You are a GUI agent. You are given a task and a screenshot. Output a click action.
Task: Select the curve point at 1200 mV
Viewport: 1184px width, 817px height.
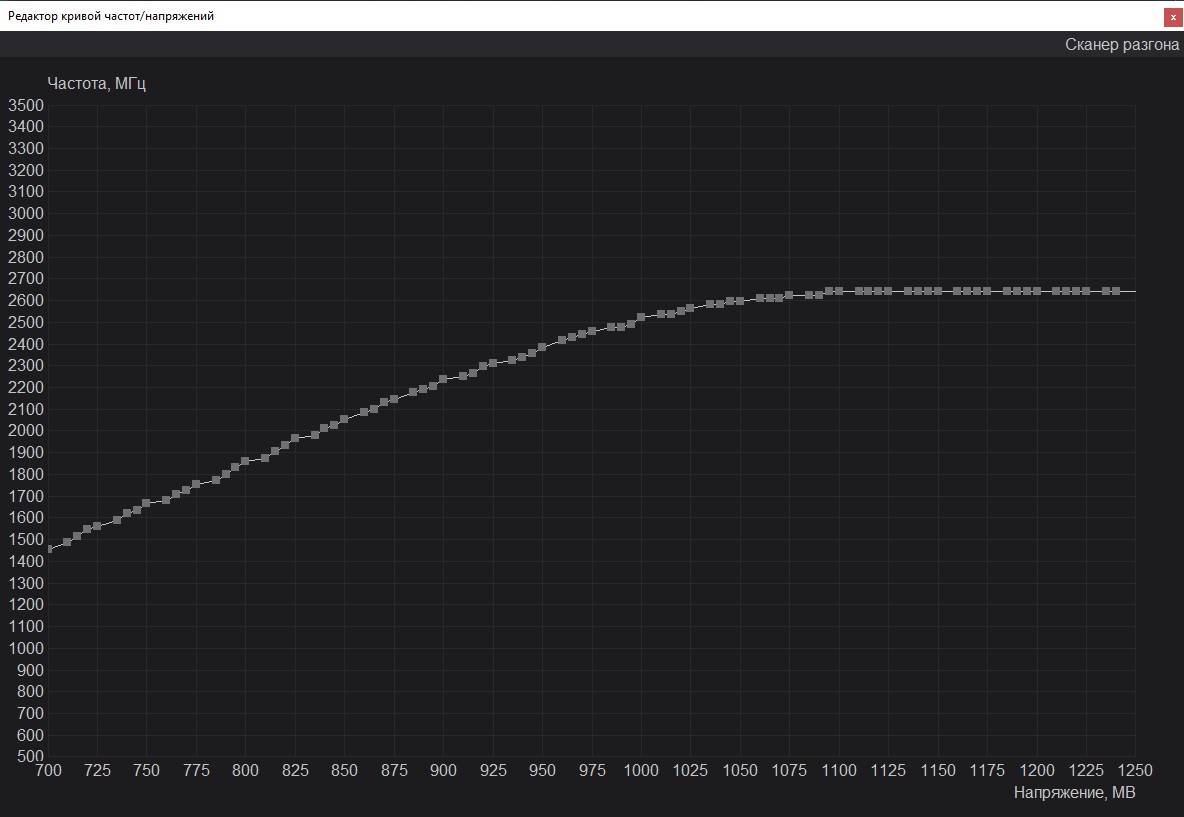click(x=1037, y=291)
